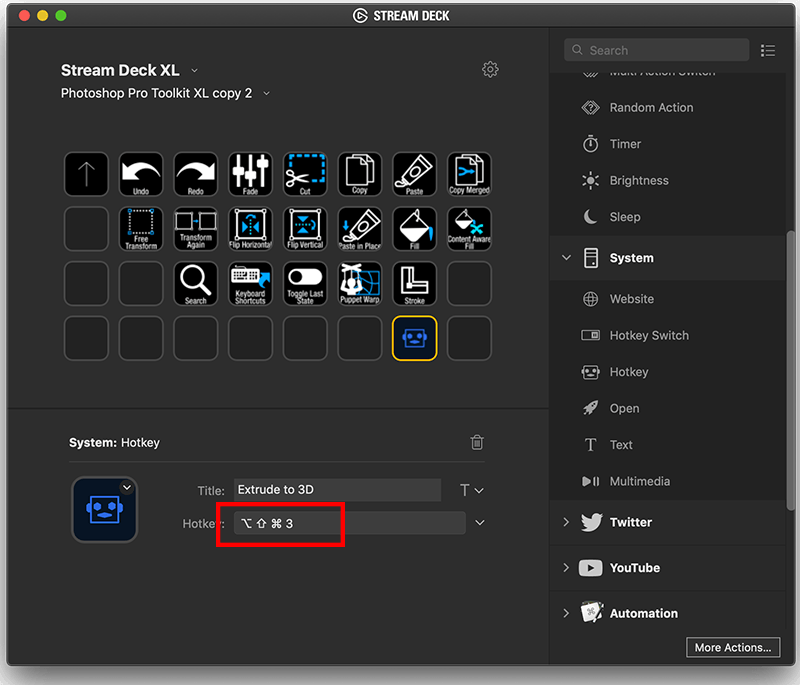Expand the Automation category
The width and height of the screenshot is (800, 685).
coord(566,613)
